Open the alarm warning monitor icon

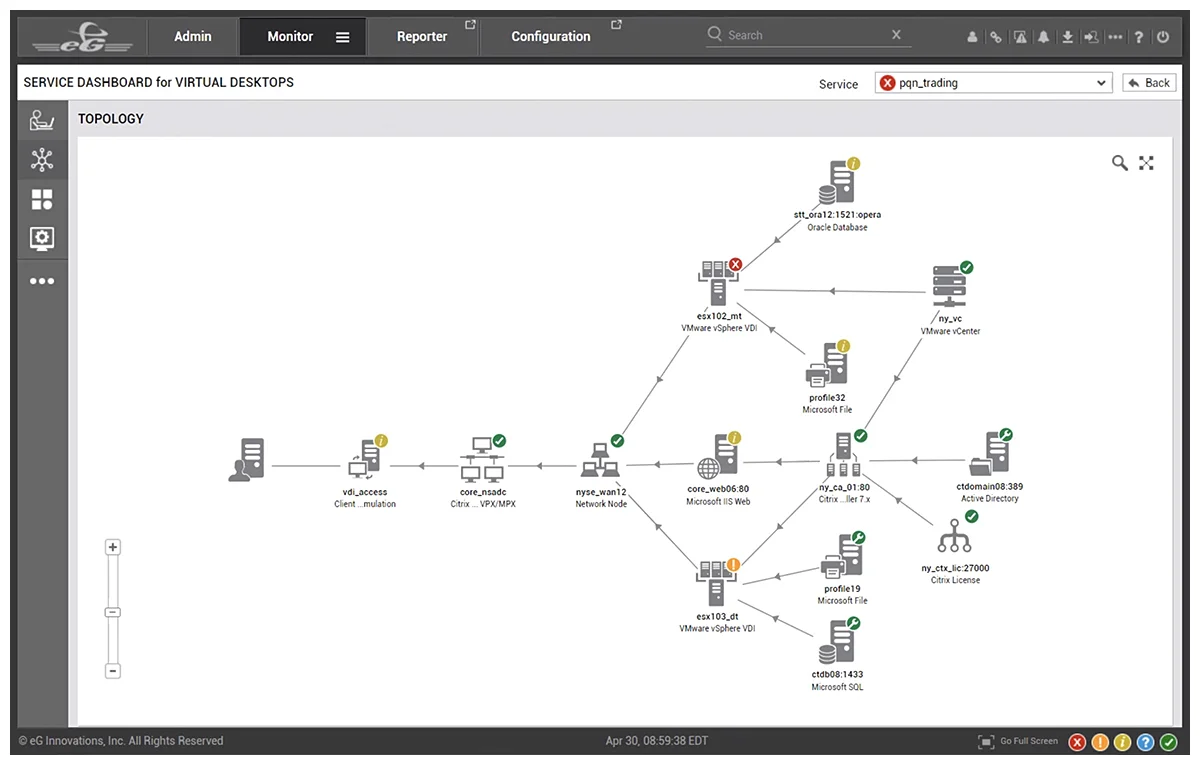tap(1020, 37)
